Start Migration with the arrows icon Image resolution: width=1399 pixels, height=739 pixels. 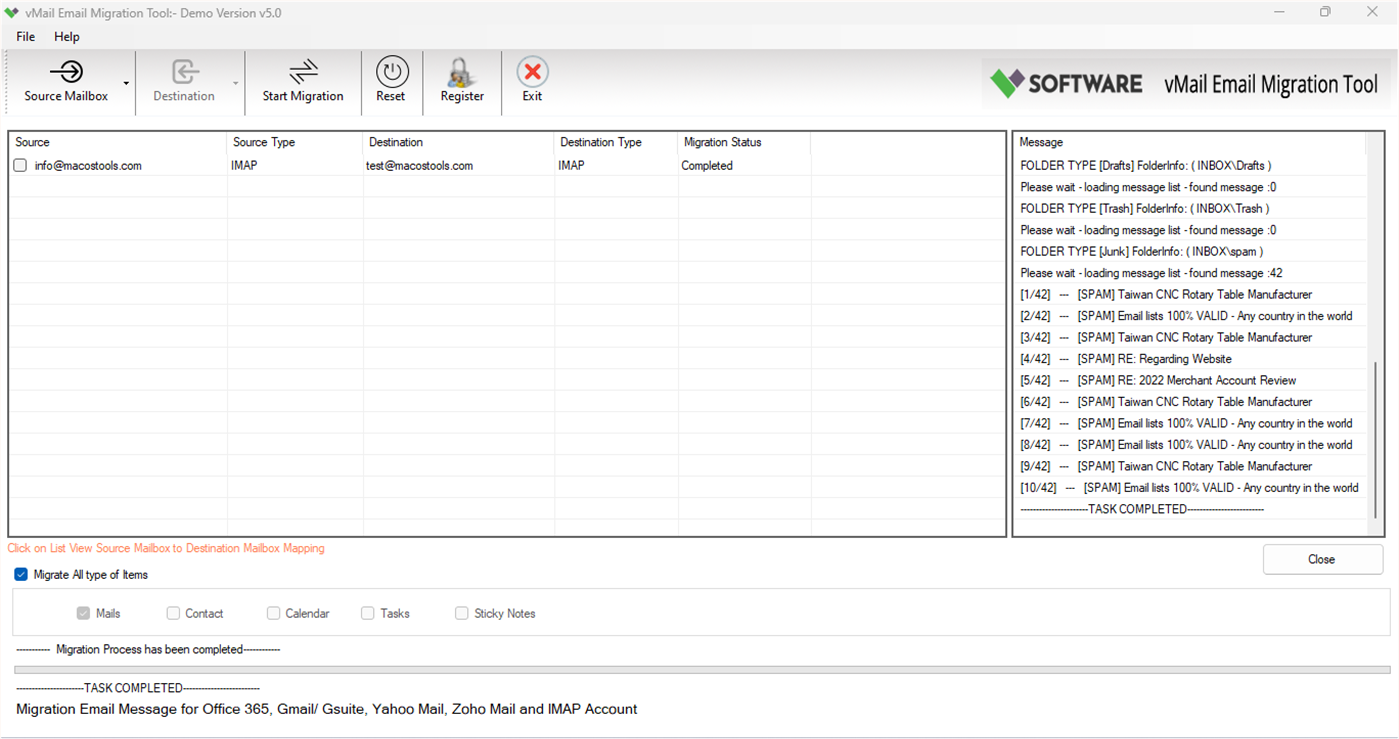(x=303, y=80)
